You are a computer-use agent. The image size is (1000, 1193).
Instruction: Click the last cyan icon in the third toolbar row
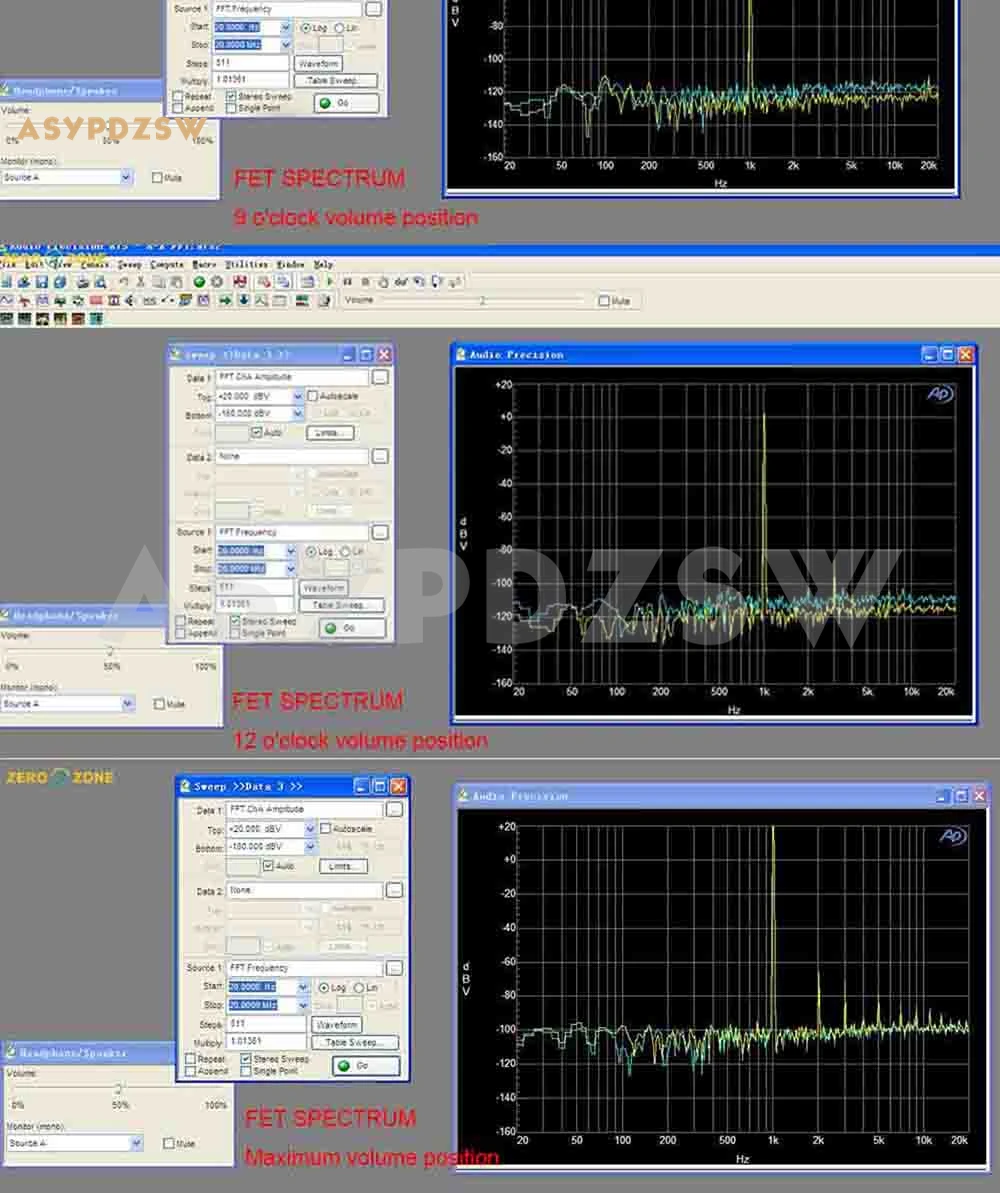[95, 318]
